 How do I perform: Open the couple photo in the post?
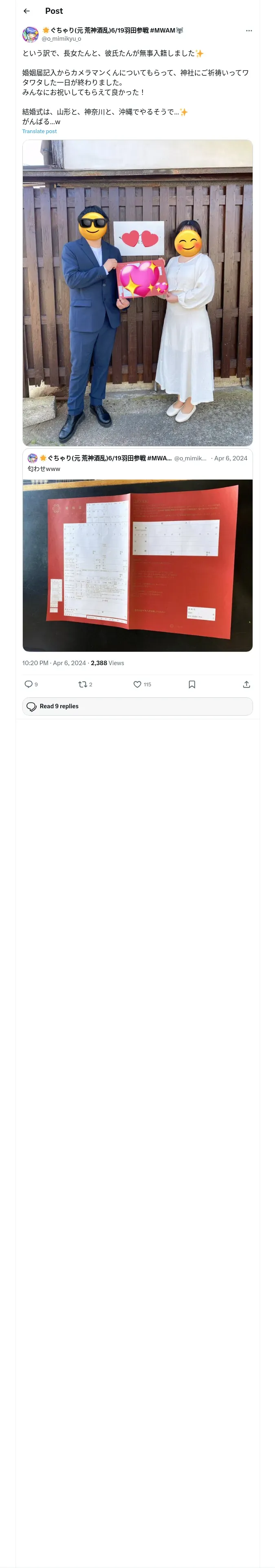tap(137, 292)
